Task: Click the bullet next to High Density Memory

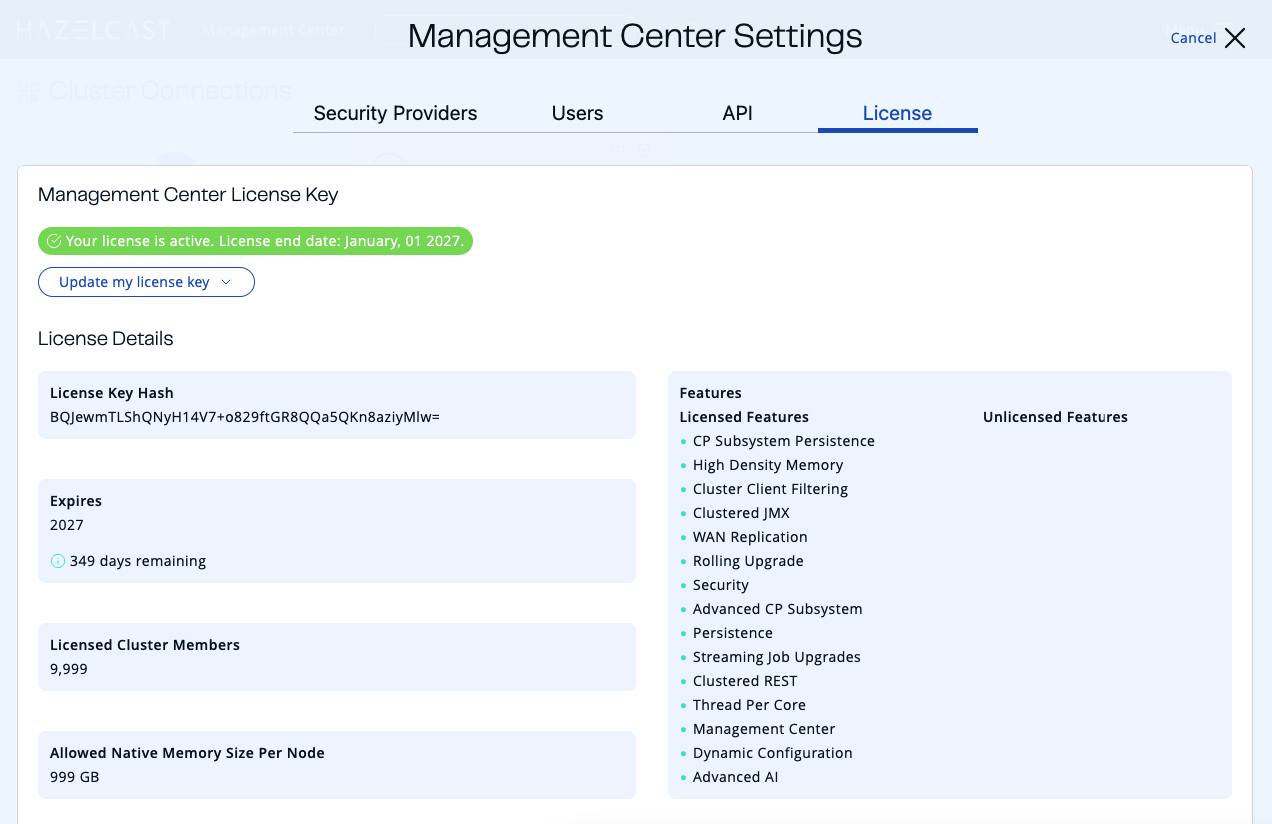Action: pos(683,465)
